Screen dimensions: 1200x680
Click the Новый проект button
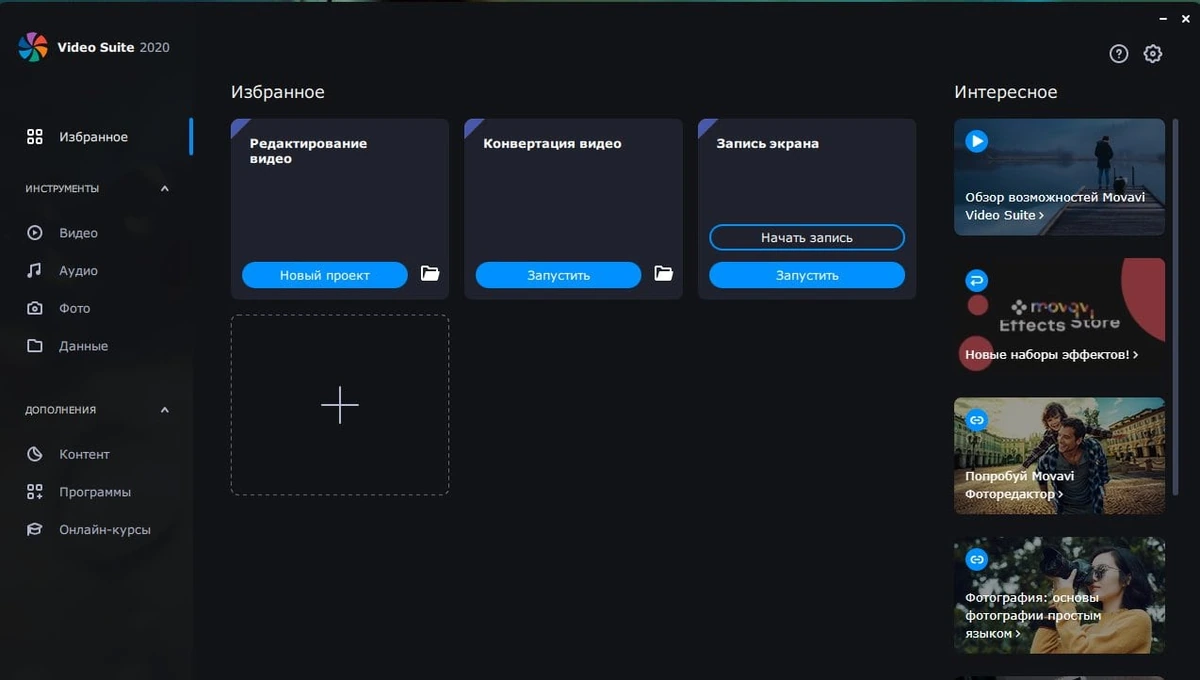(325, 275)
